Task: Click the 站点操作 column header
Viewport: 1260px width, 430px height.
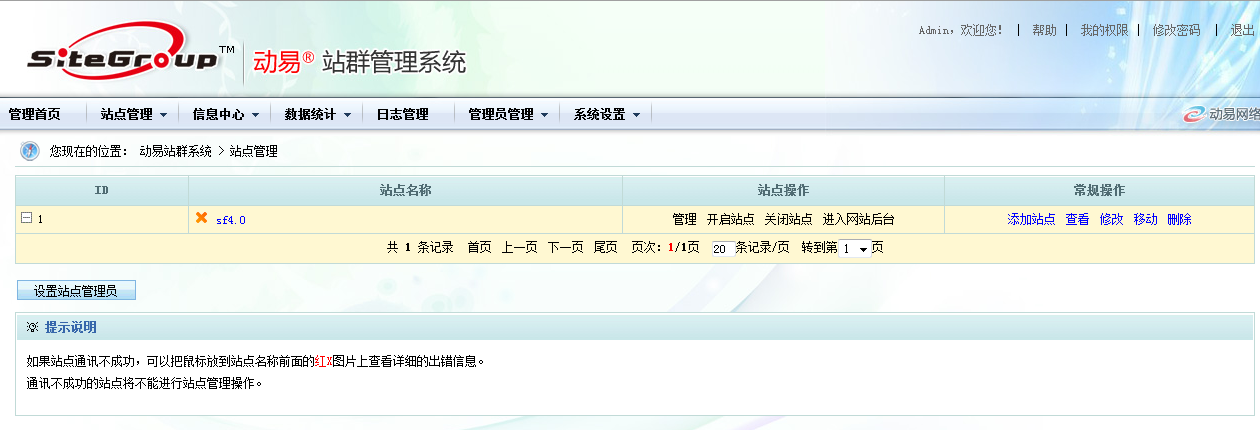Action: tap(783, 190)
